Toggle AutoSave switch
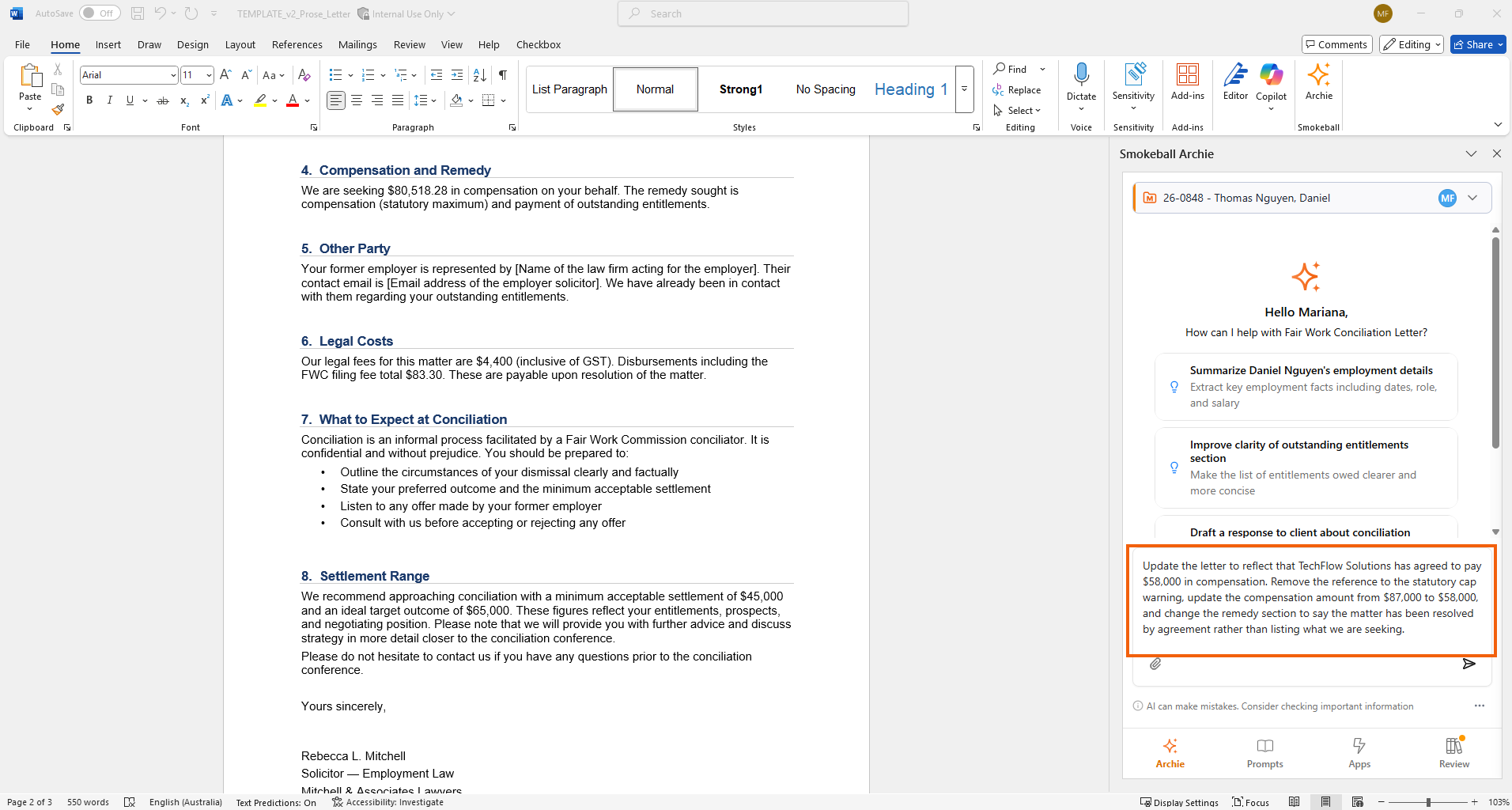1512x810 pixels. click(100, 13)
